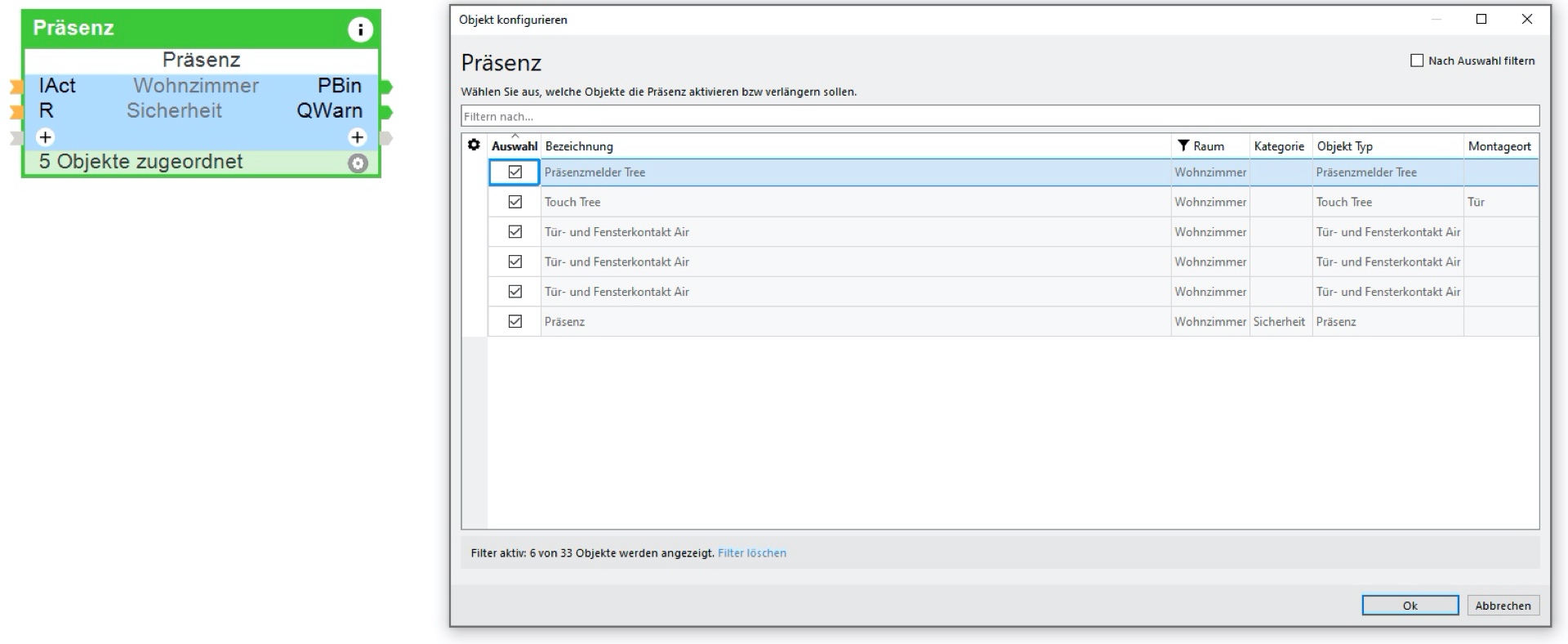Click Filter löschen link
The image size is (1568, 644).
pos(751,553)
